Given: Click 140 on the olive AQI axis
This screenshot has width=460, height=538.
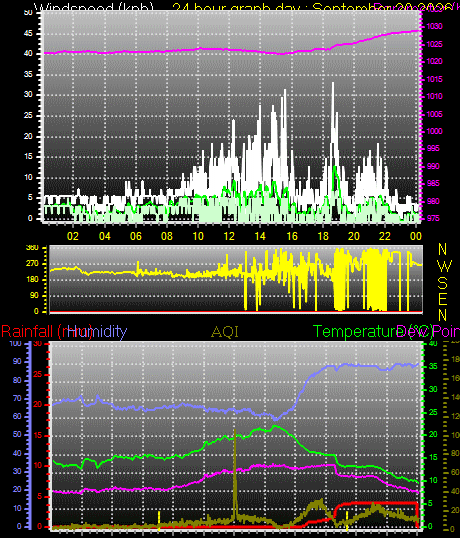Looking at the screenshot, I should (x=456, y=397).
